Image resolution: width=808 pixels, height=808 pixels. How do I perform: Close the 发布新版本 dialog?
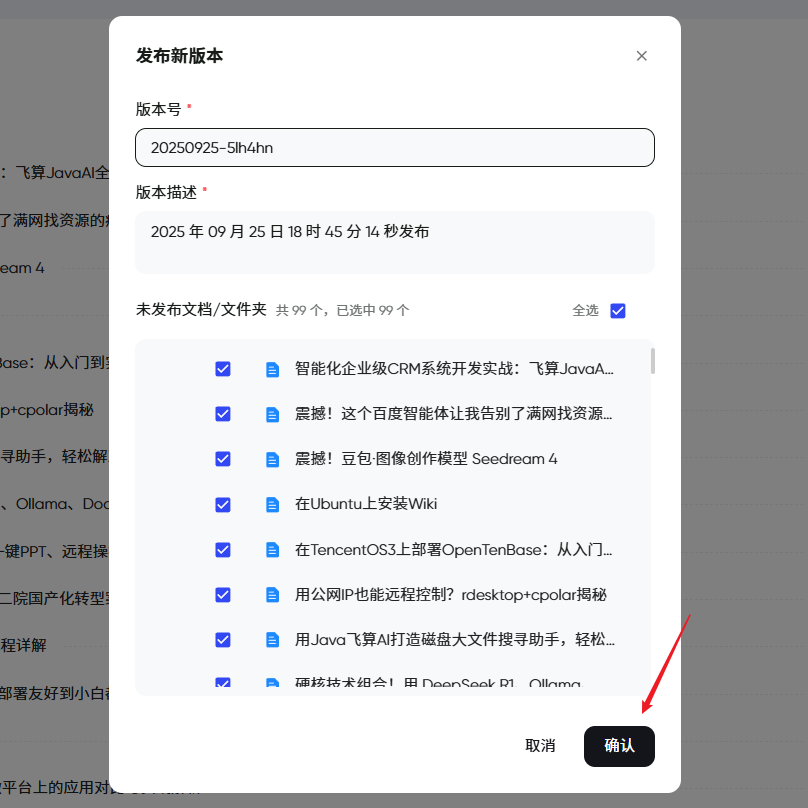641,56
